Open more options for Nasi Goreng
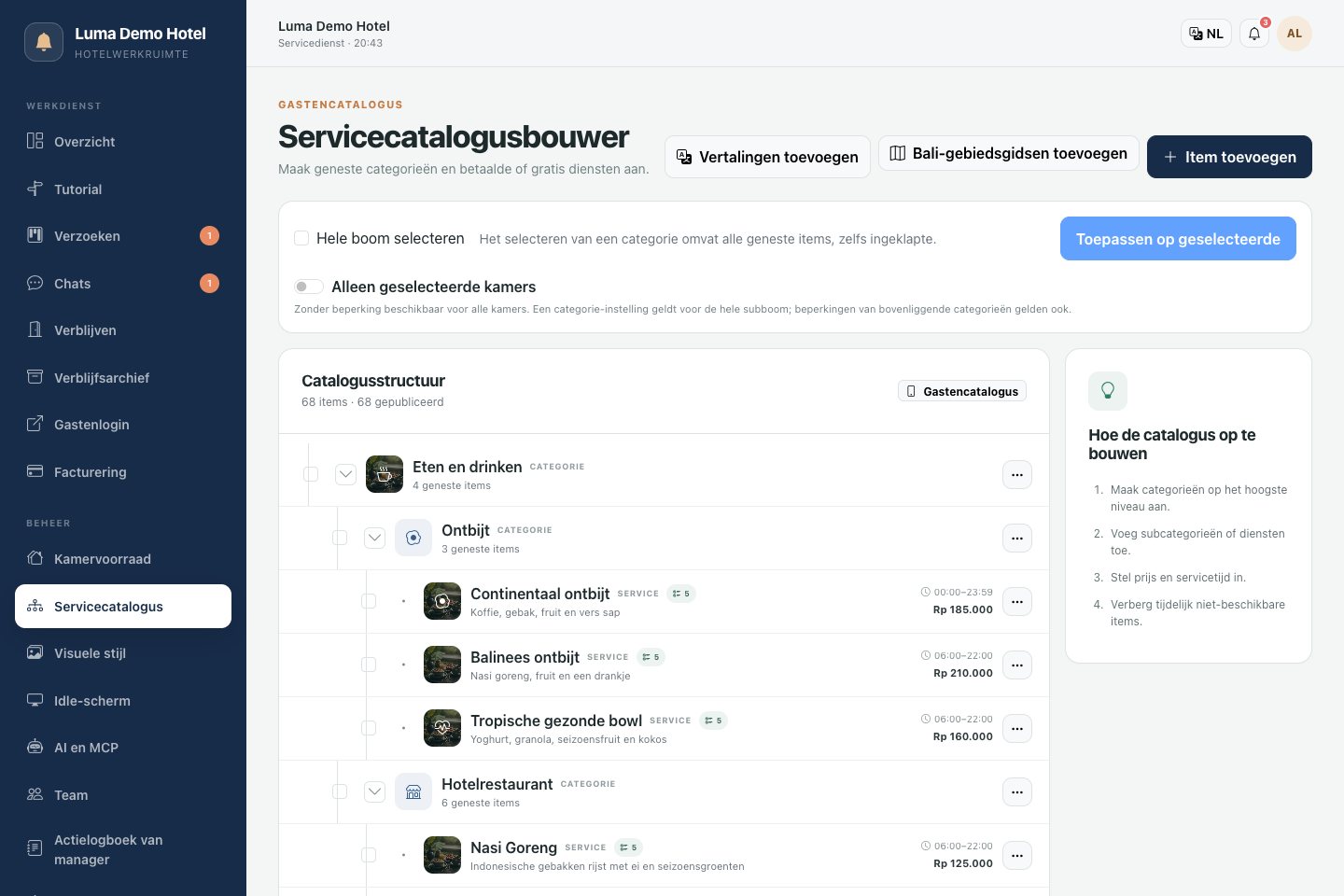This screenshot has width=1344, height=896. pyautogui.click(x=1017, y=856)
